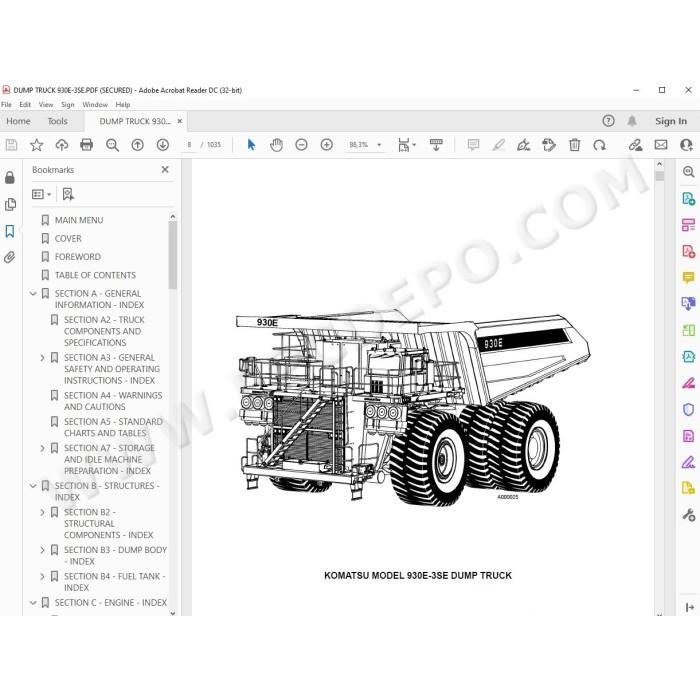Viewport: 700px width, 700px height.
Task: Click the stamp tool icon
Action: tap(549, 145)
